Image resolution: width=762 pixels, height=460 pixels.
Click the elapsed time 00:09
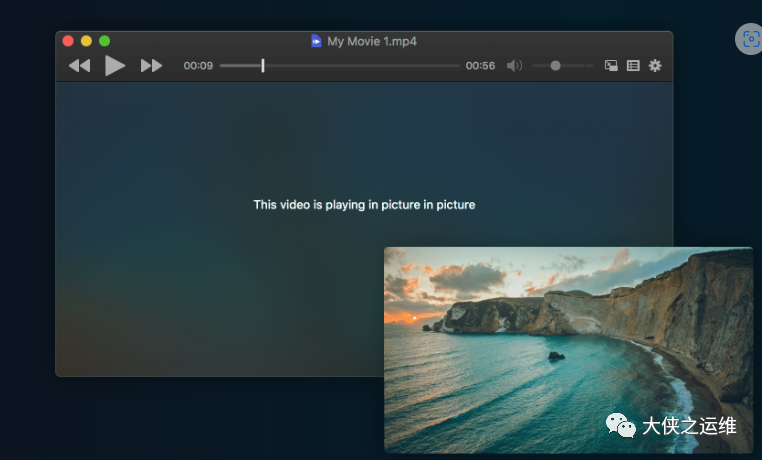(198, 66)
